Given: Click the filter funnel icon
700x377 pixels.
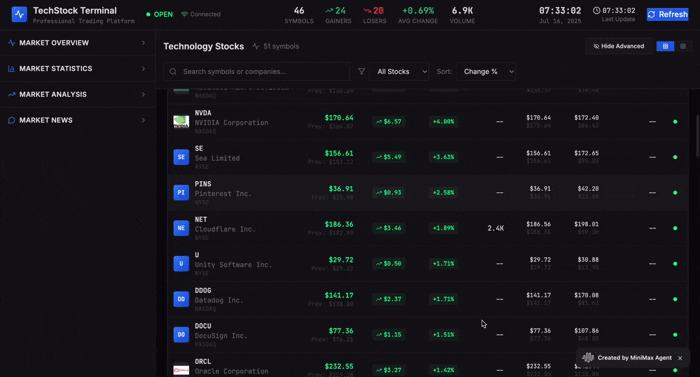Looking at the screenshot, I should point(362,71).
